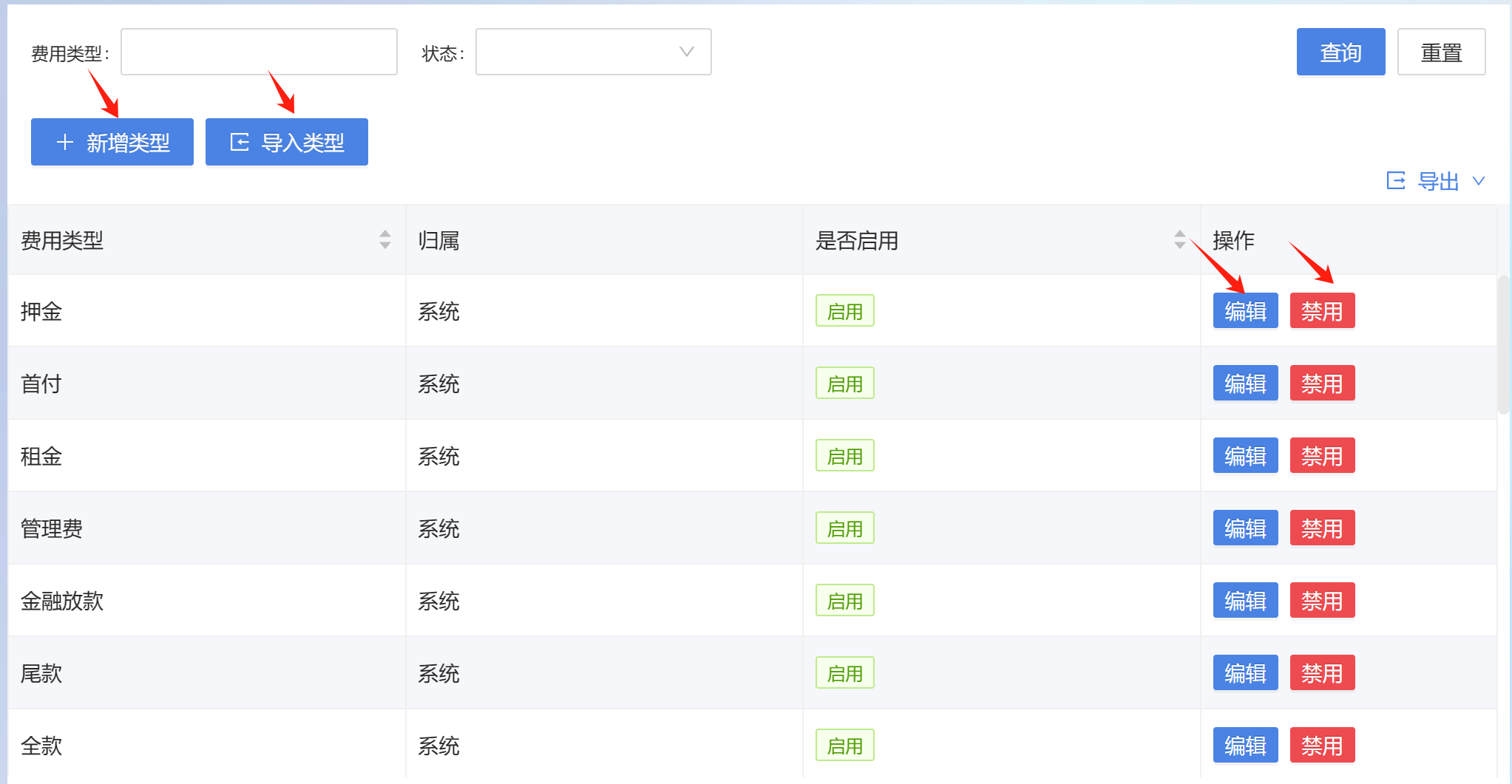The width and height of the screenshot is (1512, 784).
Task: Sort table by 是否启用 column arrows
Action: (1179, 239)
